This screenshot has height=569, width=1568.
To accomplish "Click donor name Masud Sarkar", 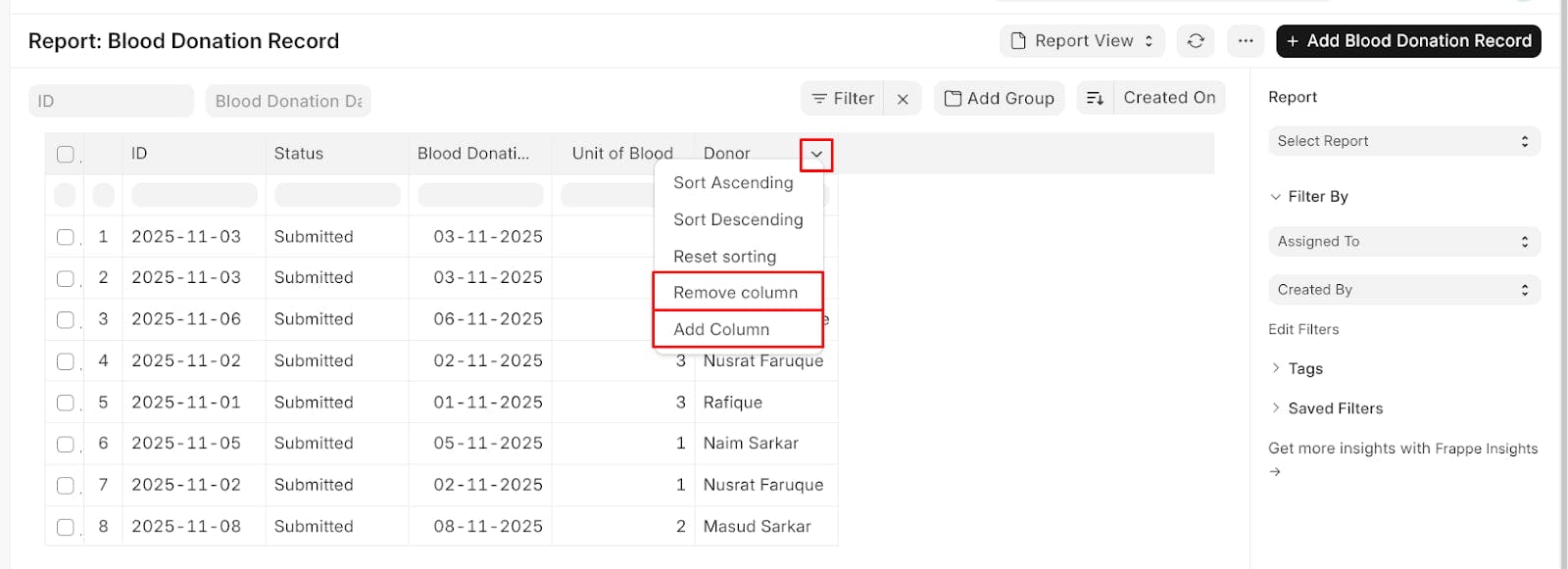I will coord(758,527).
